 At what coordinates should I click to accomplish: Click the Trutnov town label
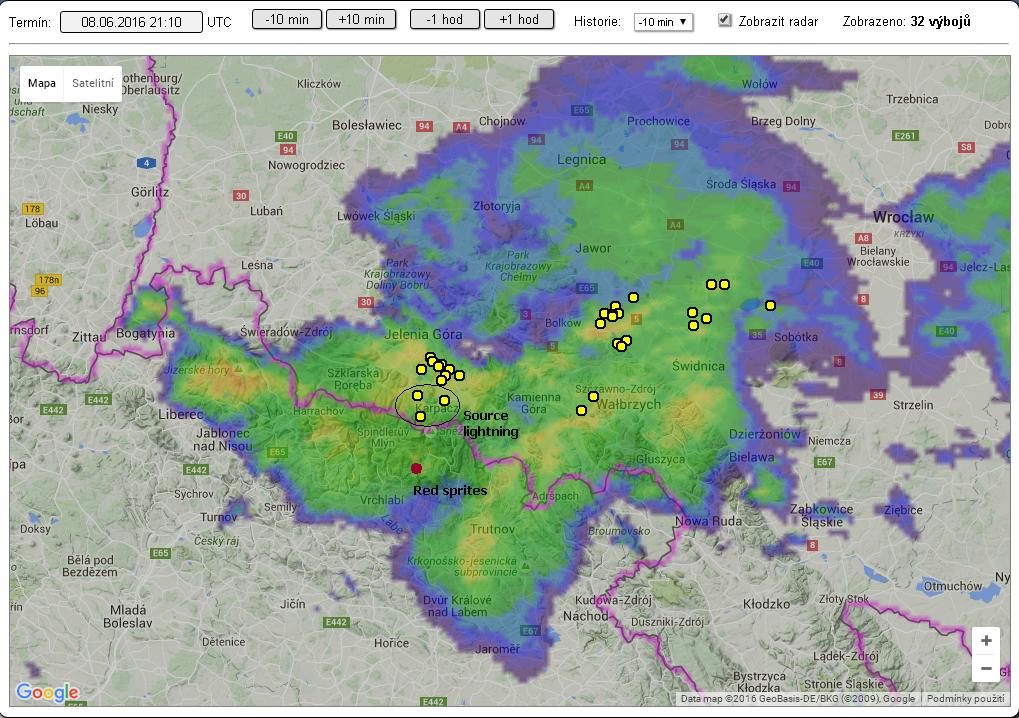click(492, 529)
